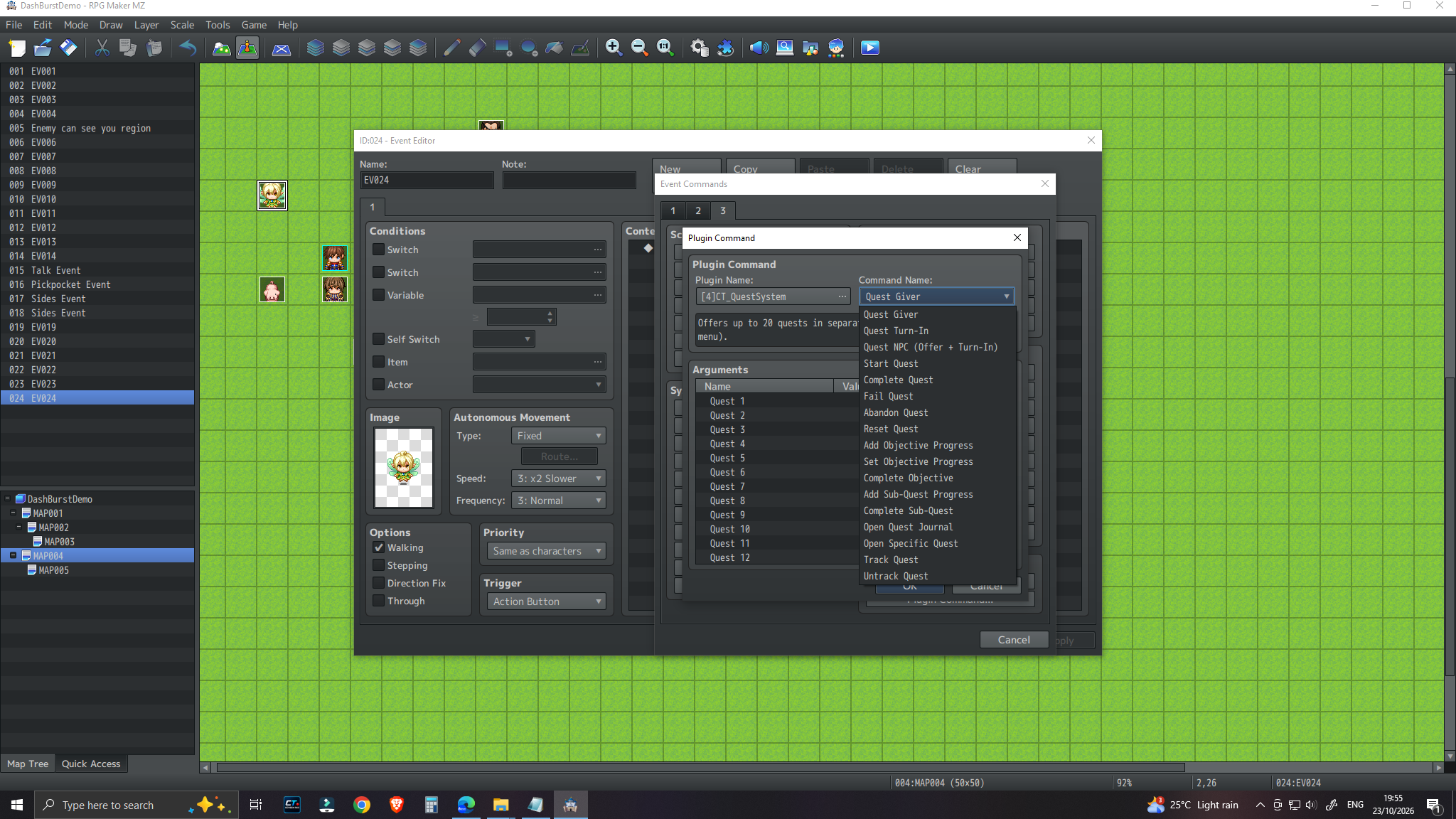Click the map vertical scrollbar
The image size is (1456, 819).
pyautogui.click(x=1450, y=526)
